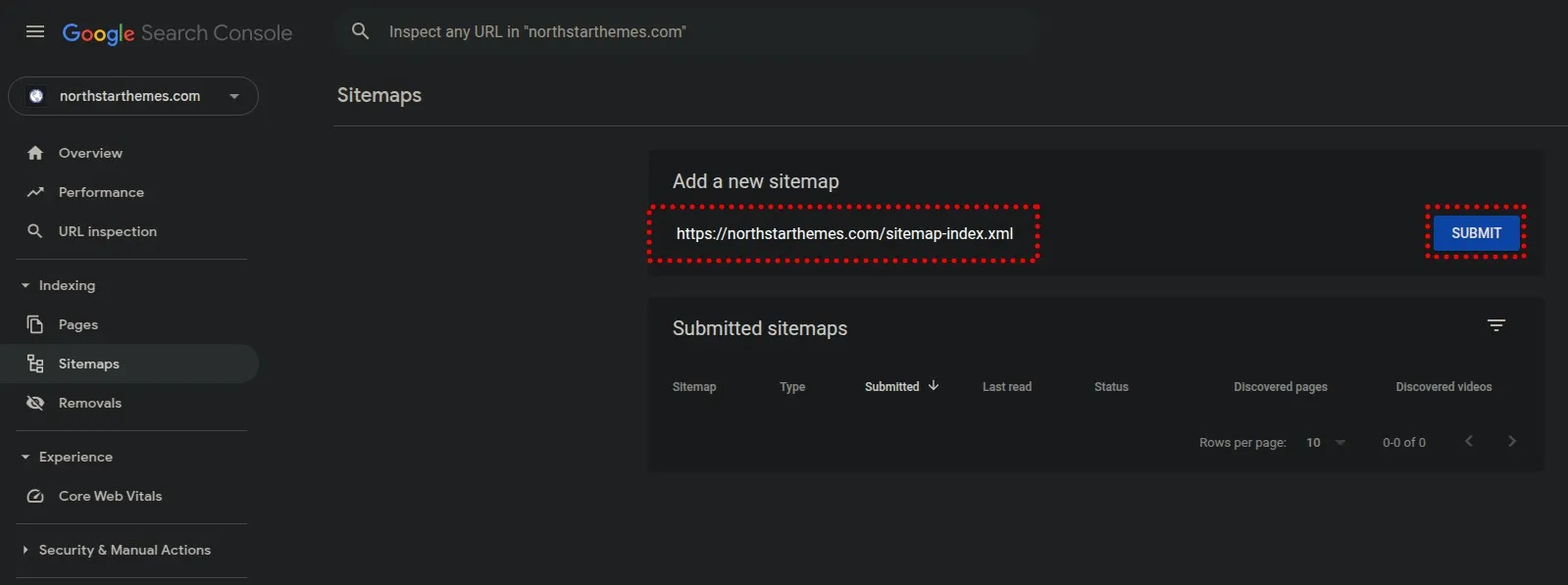This screenshot has height=585, width=1568.
Task: Go to Overview page
Action: 90,153
